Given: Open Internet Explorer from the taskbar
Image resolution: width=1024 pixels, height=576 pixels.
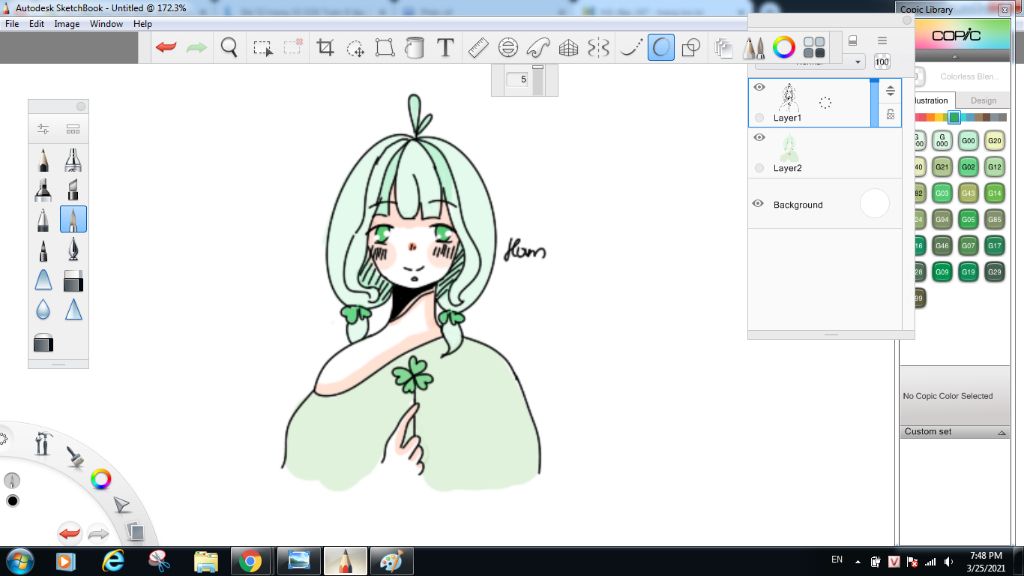Looking at the screenshot, I should click(x=112, y=561).
